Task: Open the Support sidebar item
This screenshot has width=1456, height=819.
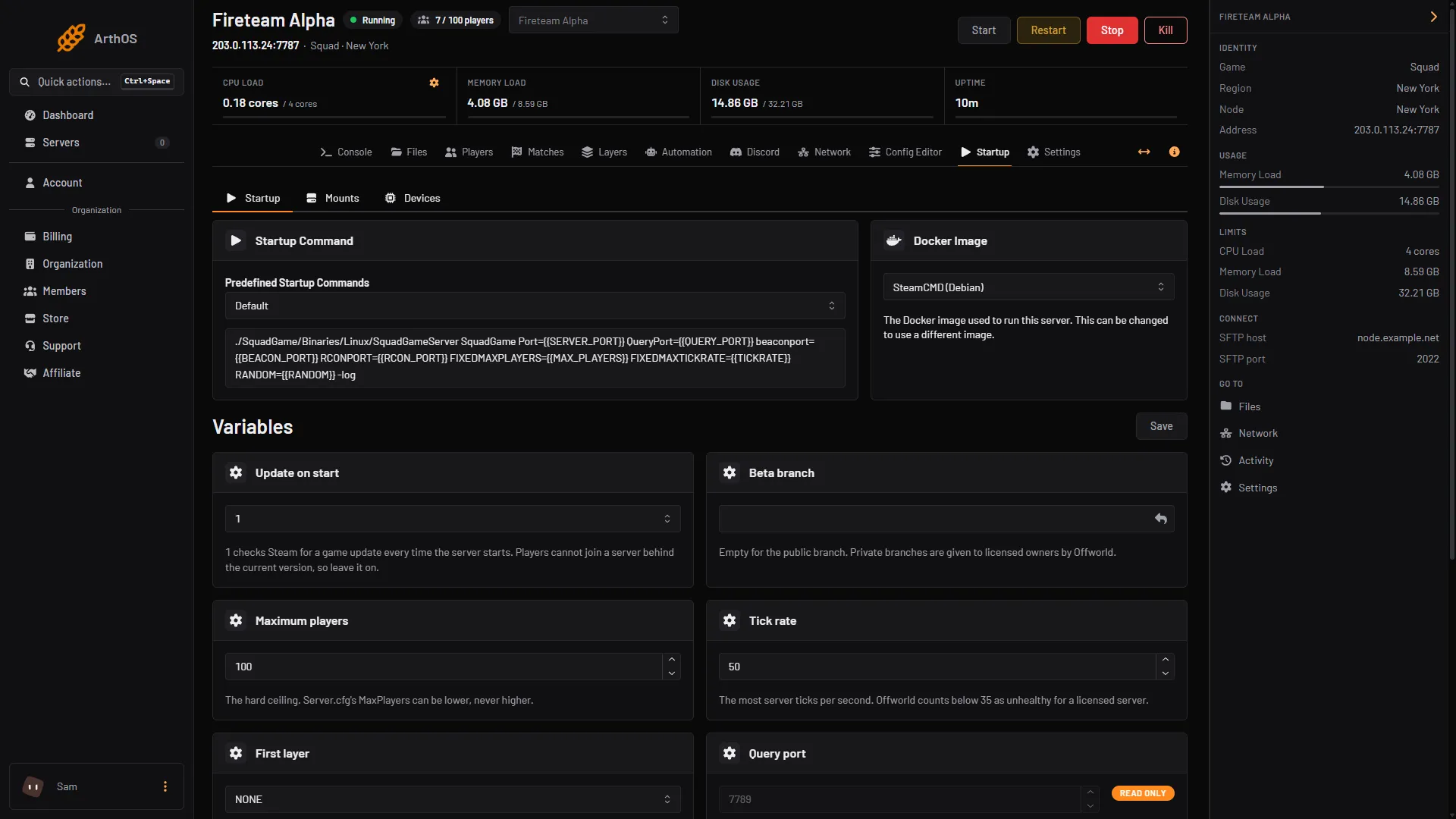Action: [96, 346]
